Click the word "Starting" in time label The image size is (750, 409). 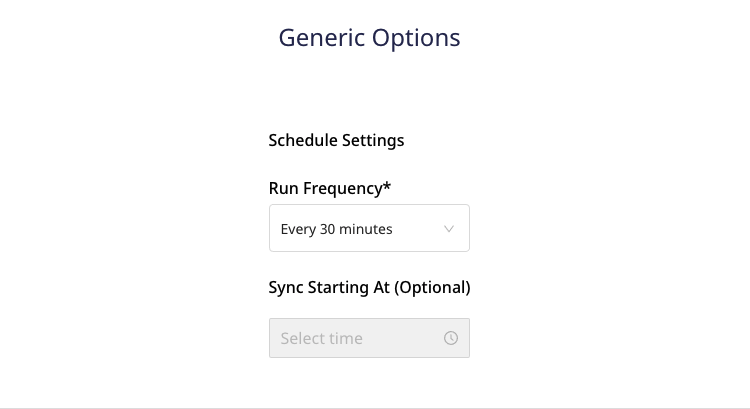coord(352,287)
